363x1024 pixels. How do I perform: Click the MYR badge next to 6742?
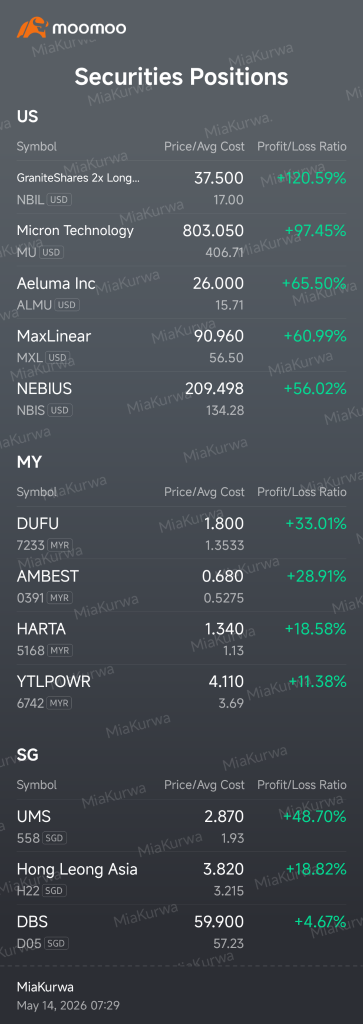tap(60, 703)
